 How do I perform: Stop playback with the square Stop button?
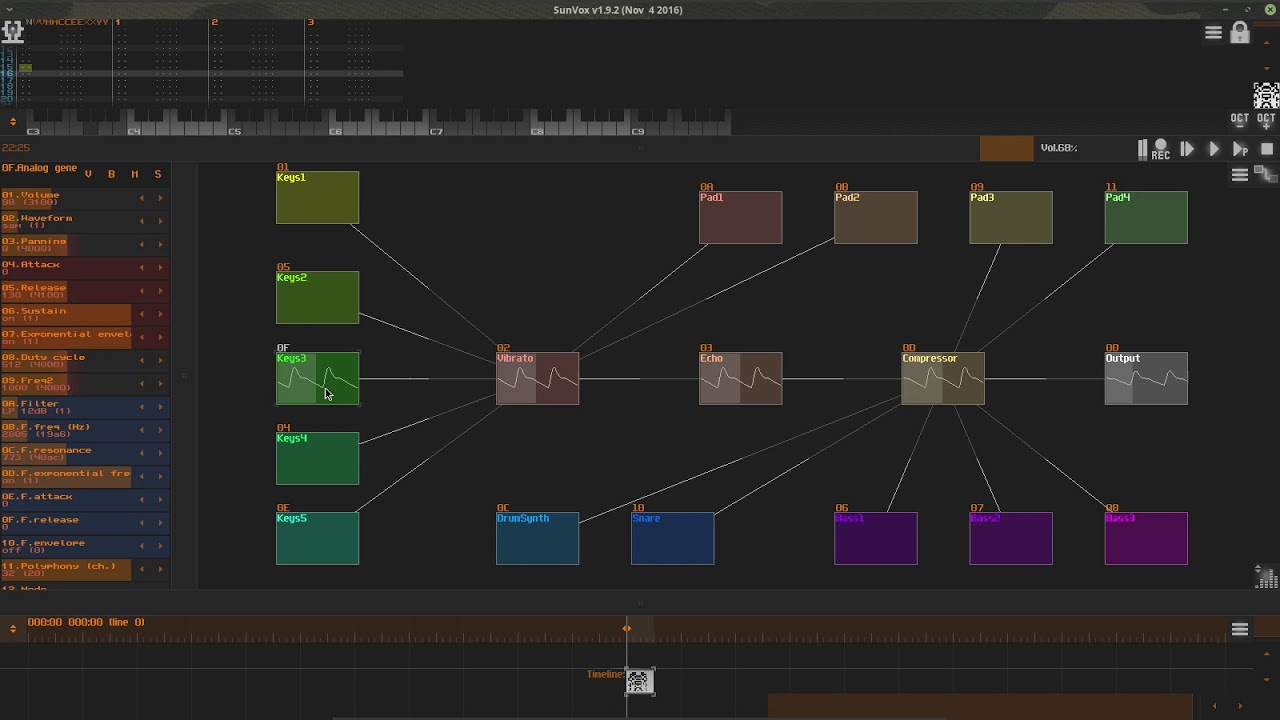(1267, 149)
